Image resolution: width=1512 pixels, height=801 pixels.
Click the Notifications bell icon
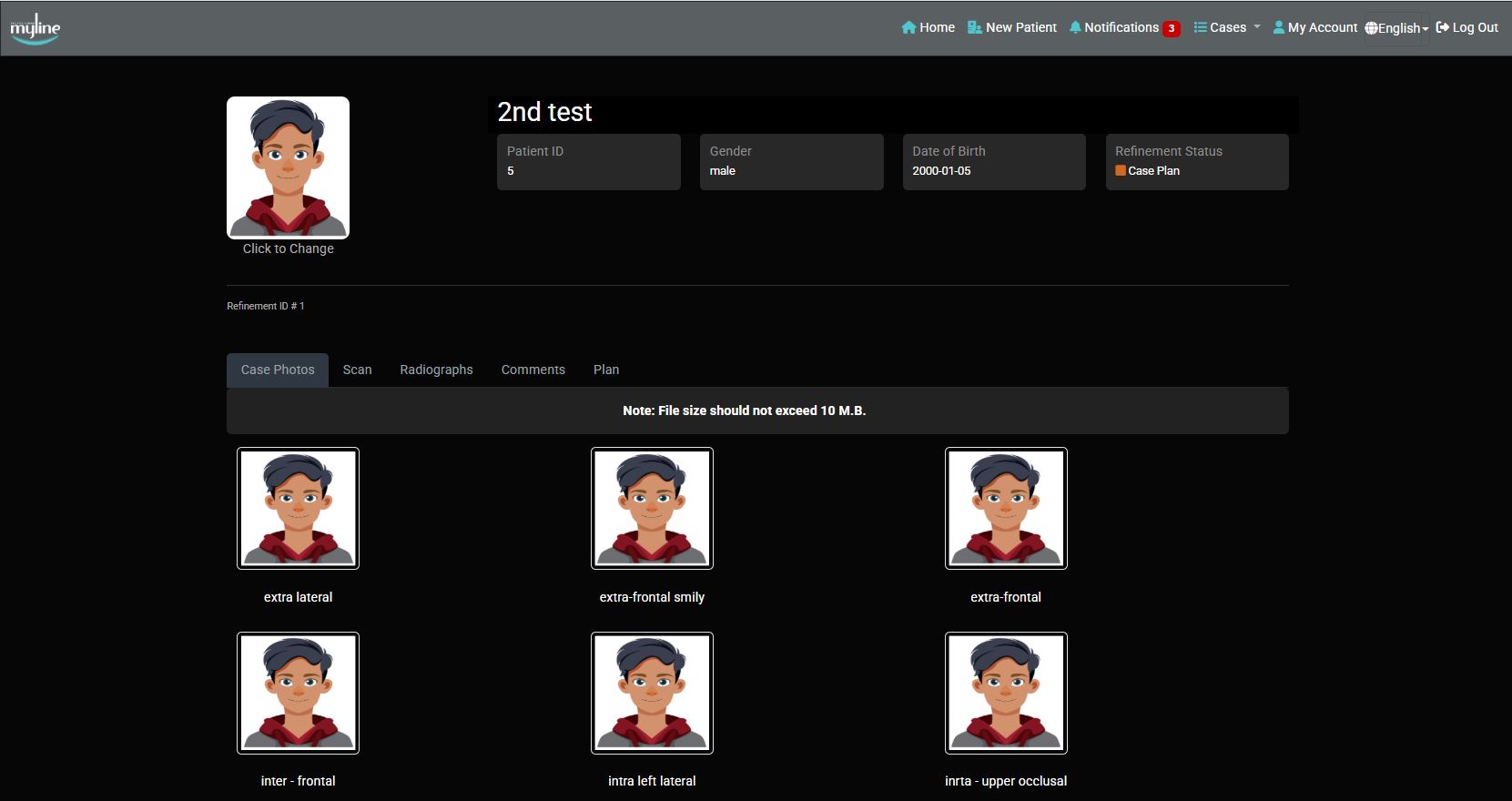point(1075,27)
